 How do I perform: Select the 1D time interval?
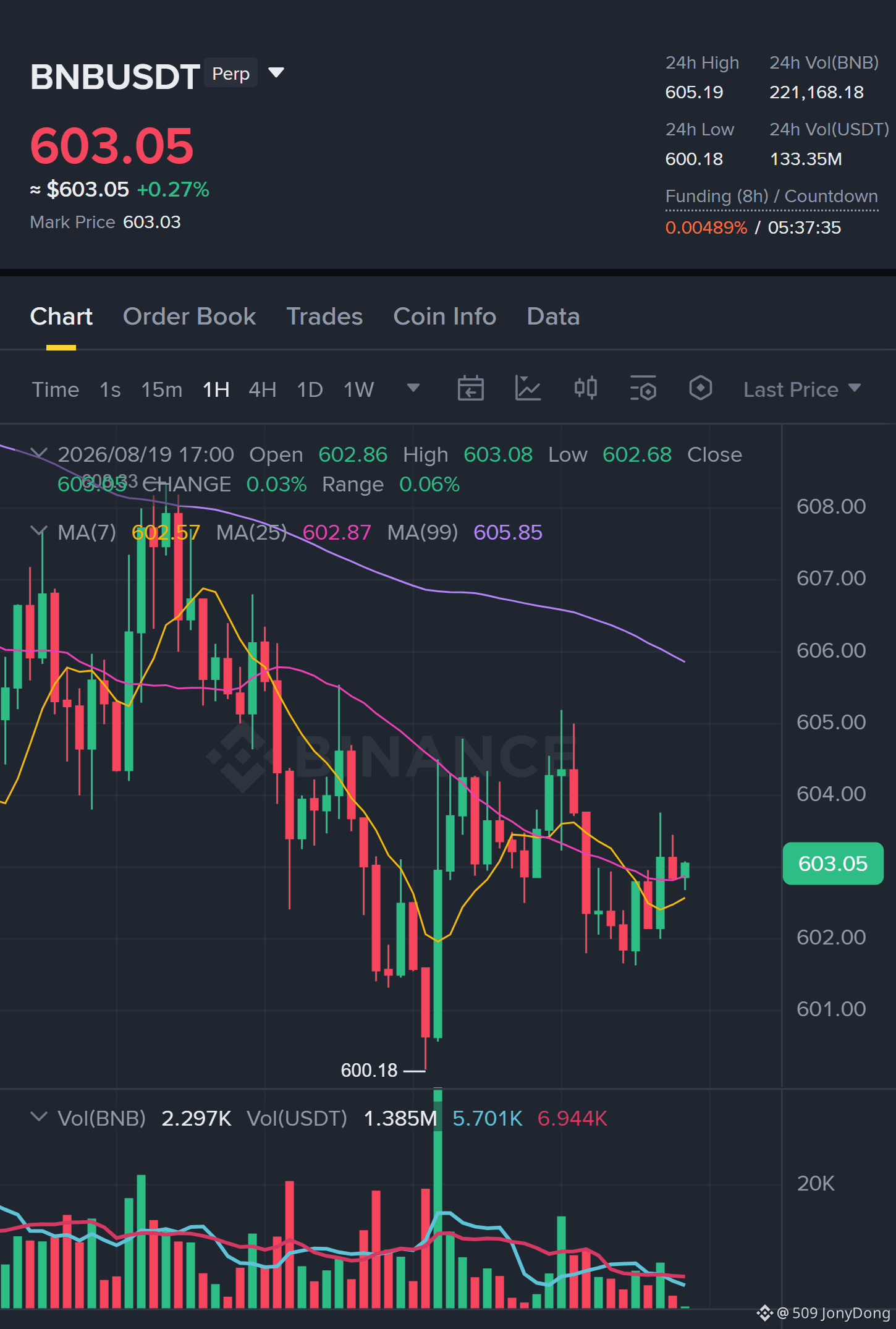[x=310, y=389]
